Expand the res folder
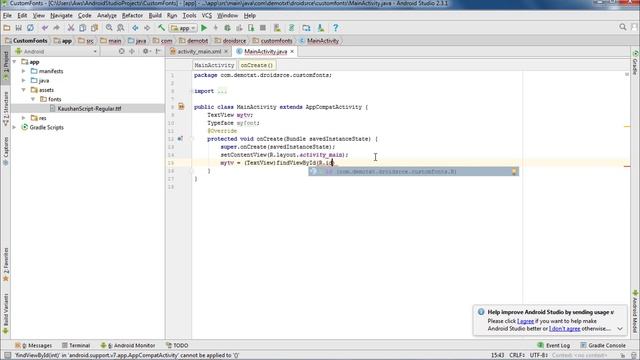The width and height of the screenshot is (640, 360). tap(24, 118)
